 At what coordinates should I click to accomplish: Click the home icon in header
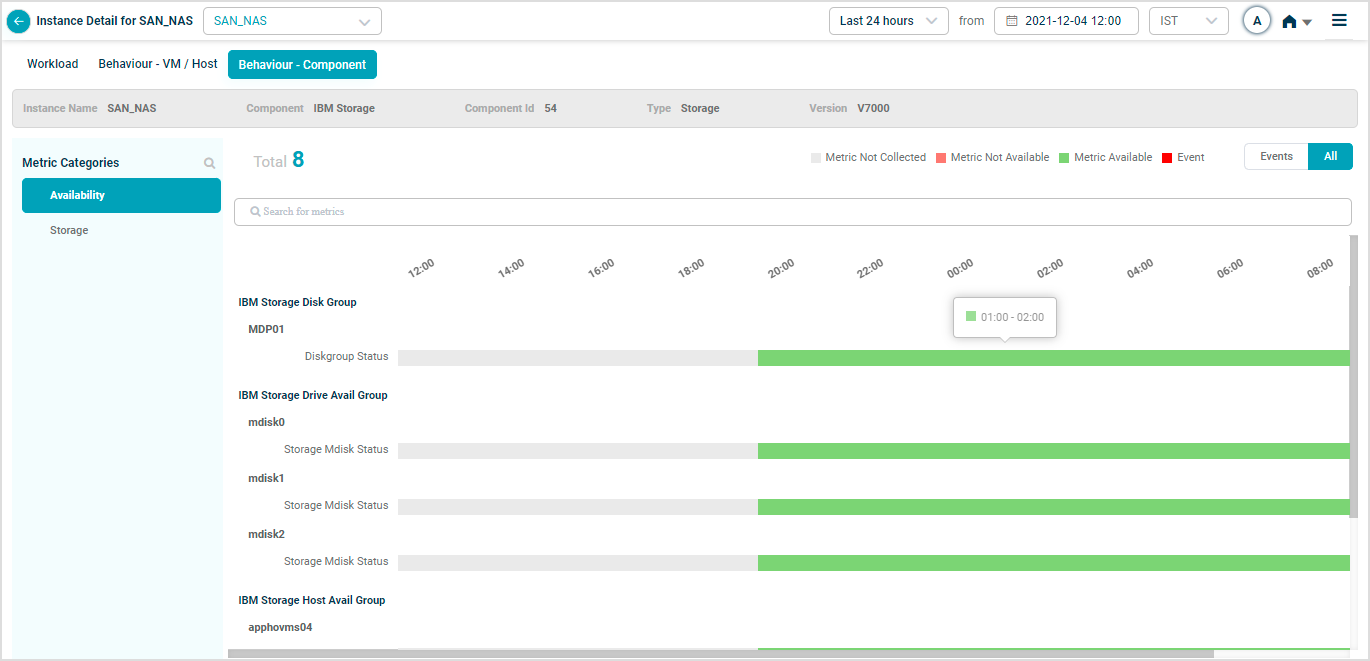1290,21
